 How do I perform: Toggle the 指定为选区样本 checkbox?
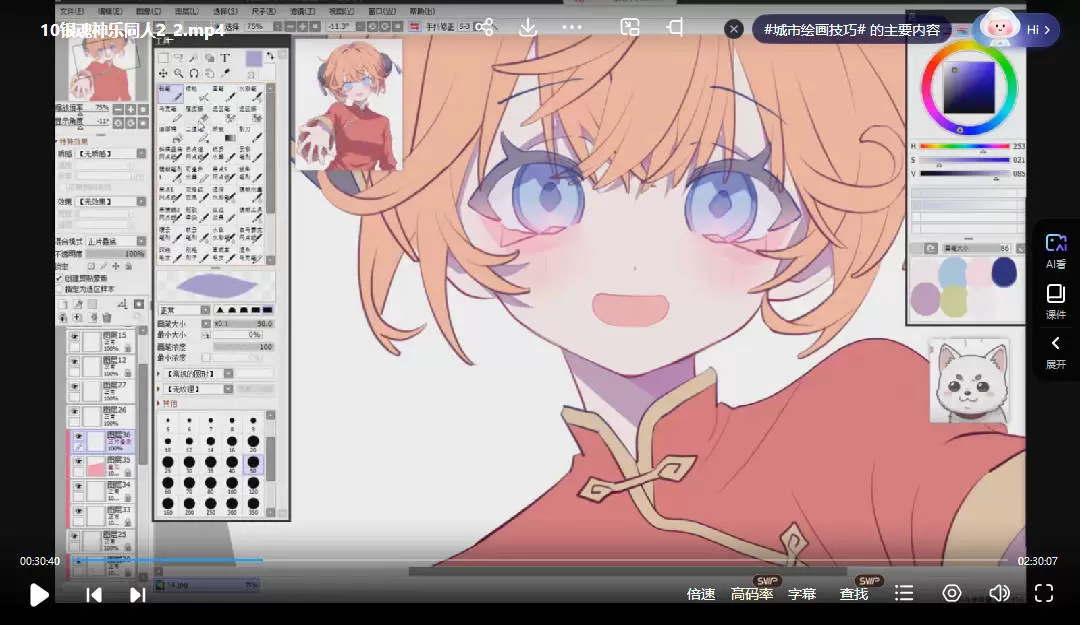[x=59, y=289]
